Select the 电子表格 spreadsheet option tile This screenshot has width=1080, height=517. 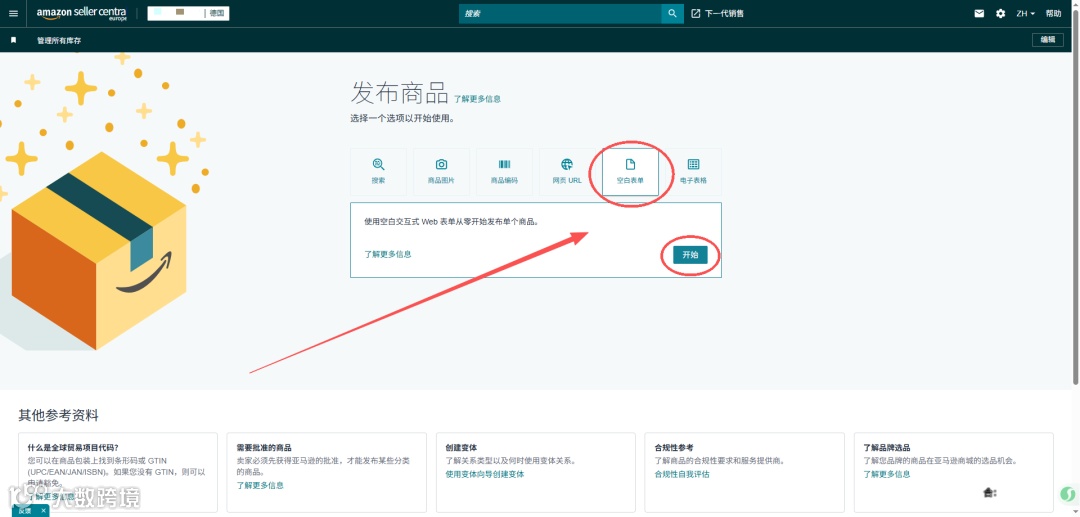coord(693,172)
